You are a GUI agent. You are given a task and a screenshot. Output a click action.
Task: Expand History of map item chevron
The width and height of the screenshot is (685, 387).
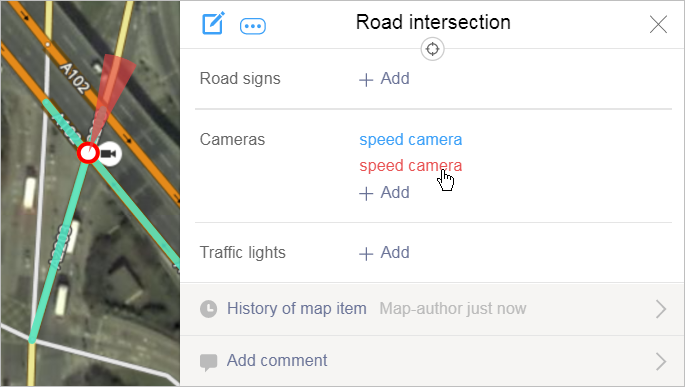click(x=661, y=309)
